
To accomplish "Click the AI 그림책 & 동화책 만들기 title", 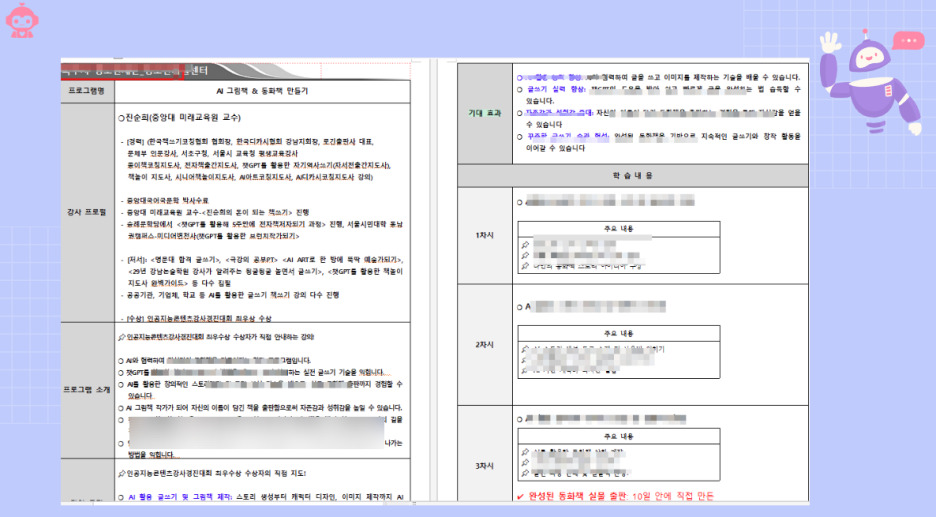I will click(x=262, y=91).
